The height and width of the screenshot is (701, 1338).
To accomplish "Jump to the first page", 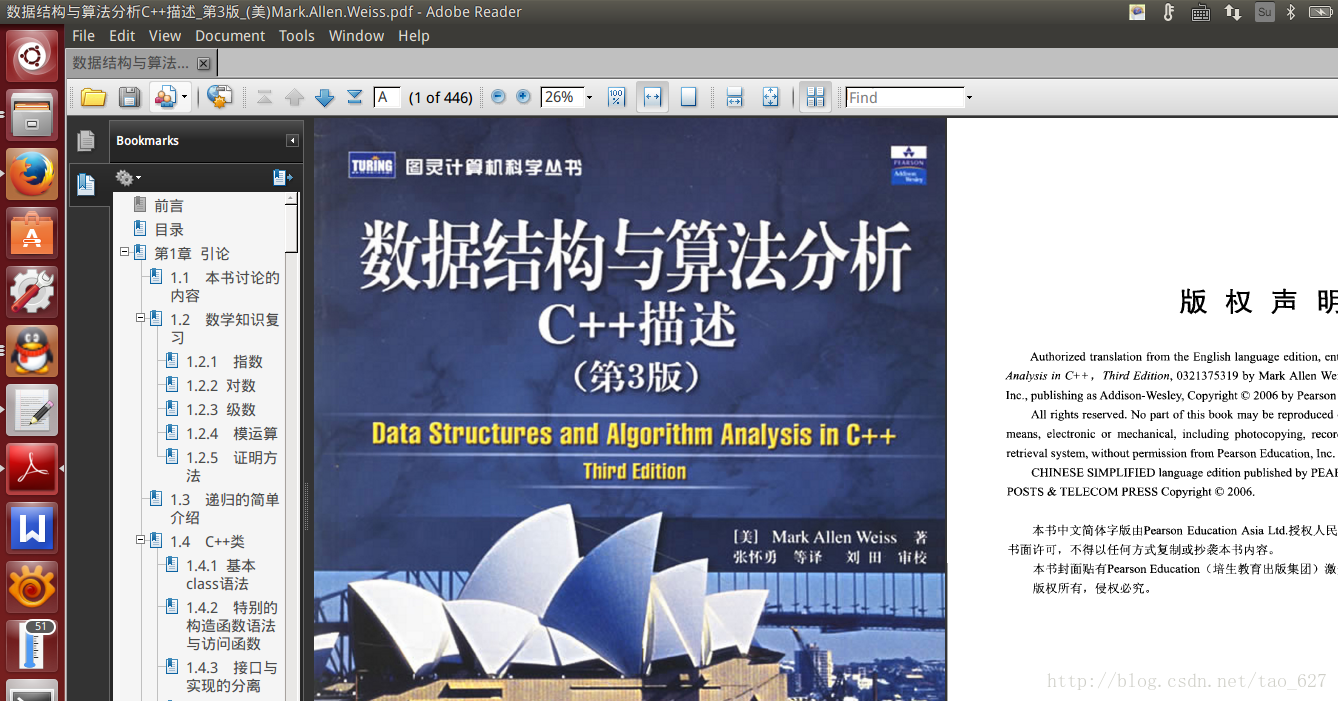I will click(264, 97).
